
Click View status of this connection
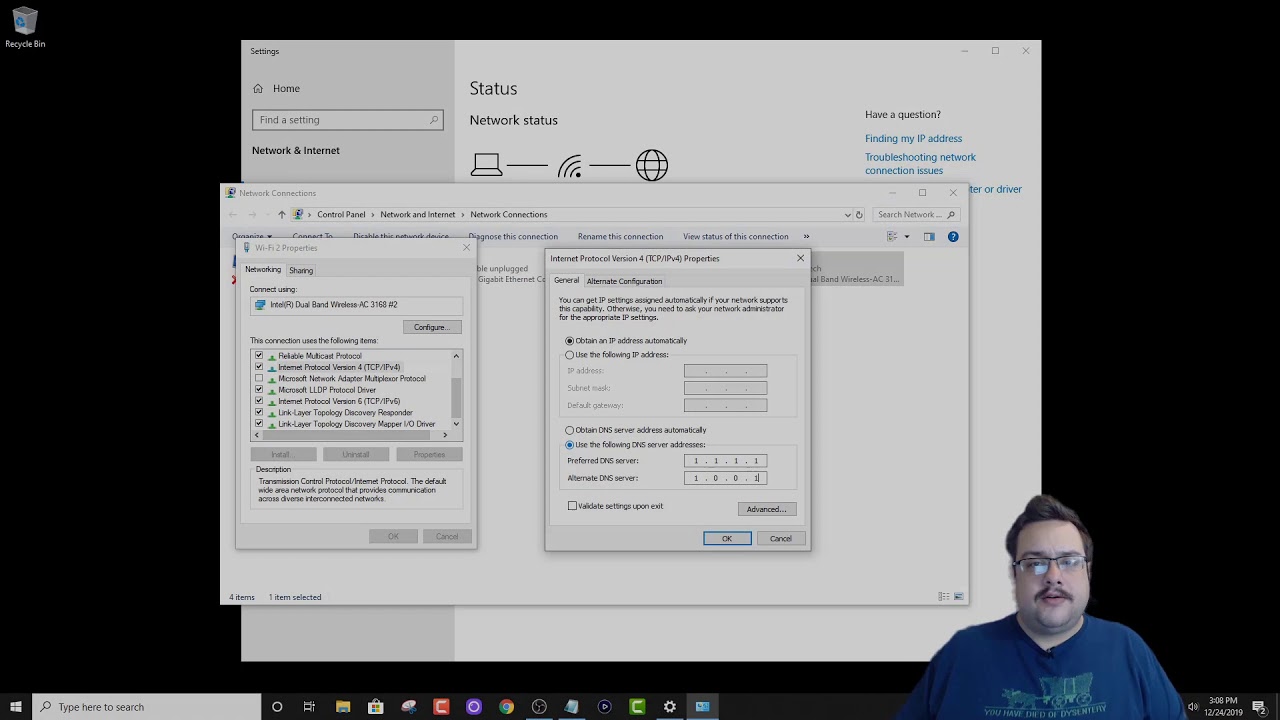(x=736, y=237)
